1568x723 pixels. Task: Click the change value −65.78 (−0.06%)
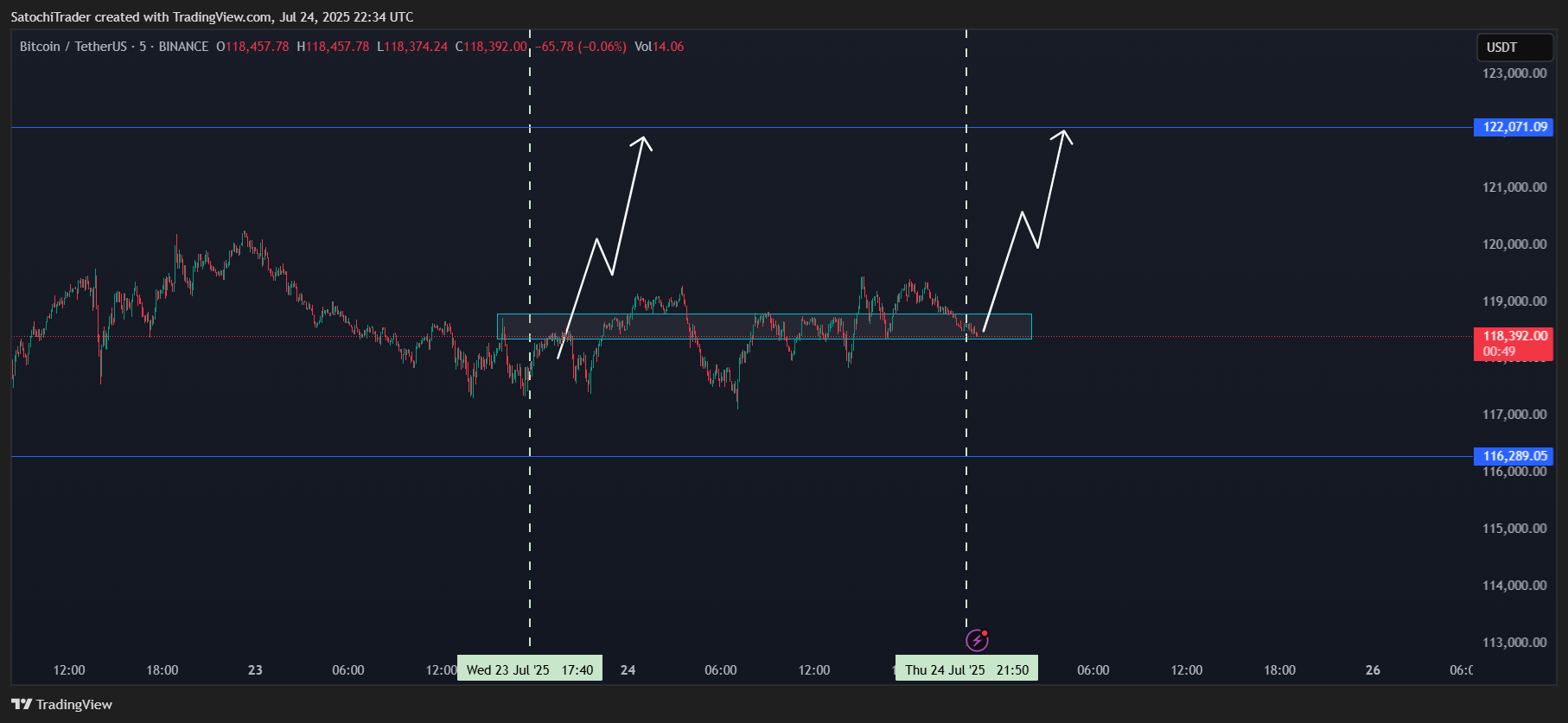581,47
